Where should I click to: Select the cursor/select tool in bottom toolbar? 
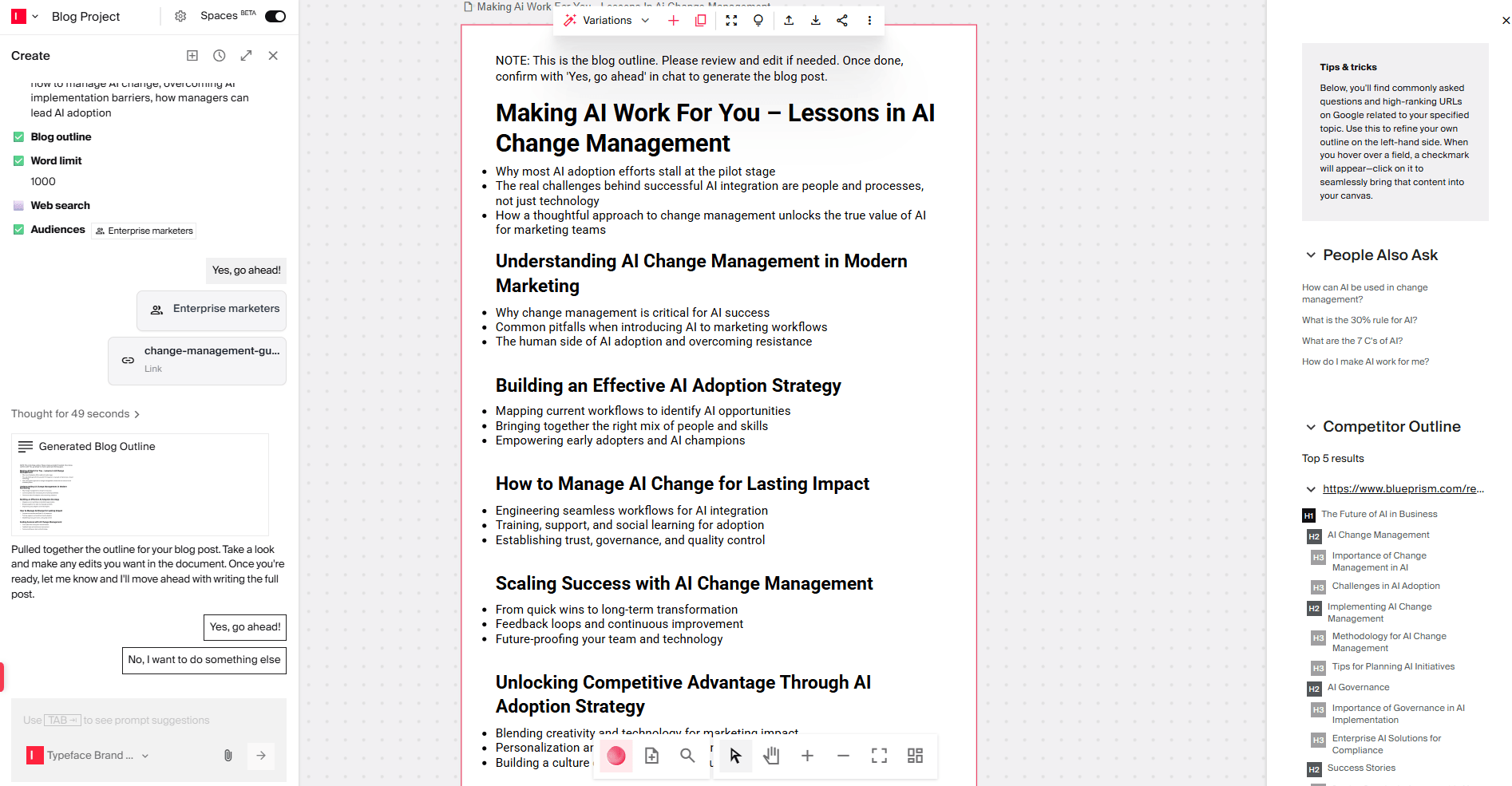[734, 756]
